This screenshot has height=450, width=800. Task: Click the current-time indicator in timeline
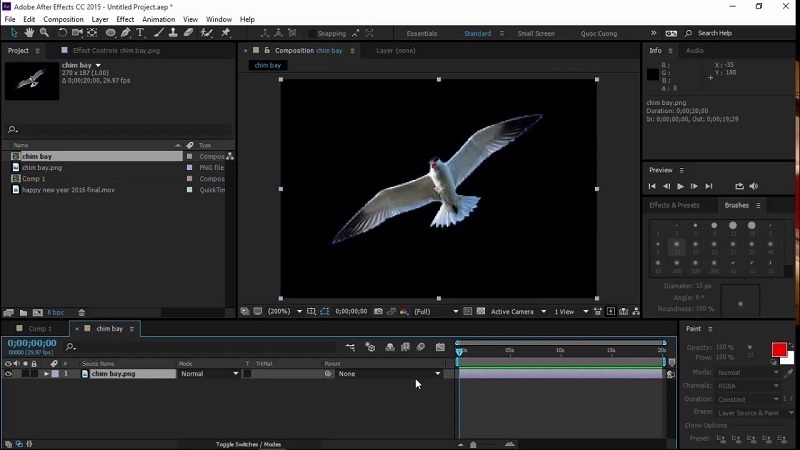[x=459, y=351]
